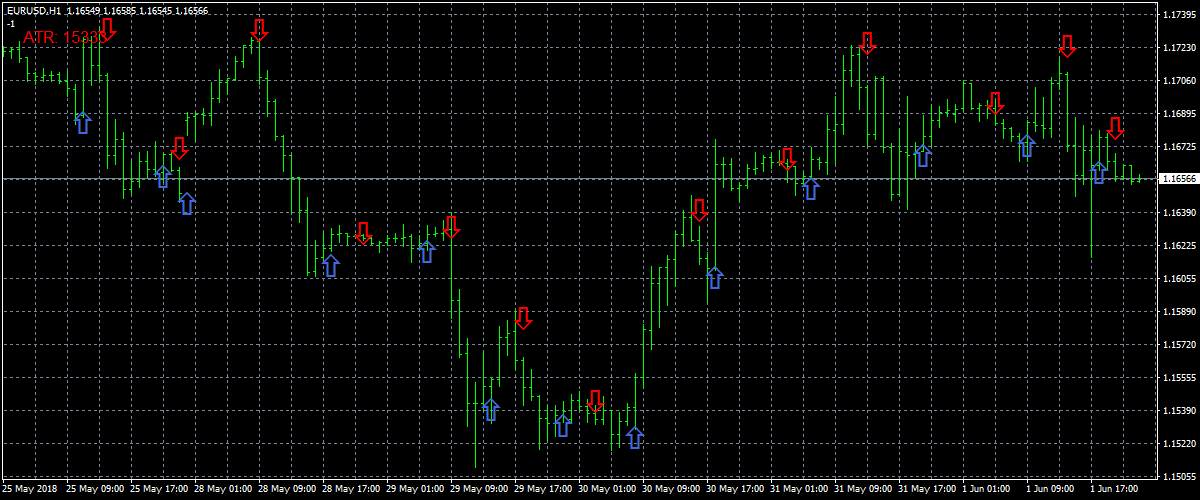Viewport: 1200px width, 500px height.
Task: Click the 1.15890 price axis label
Action: pos(1179,312)
